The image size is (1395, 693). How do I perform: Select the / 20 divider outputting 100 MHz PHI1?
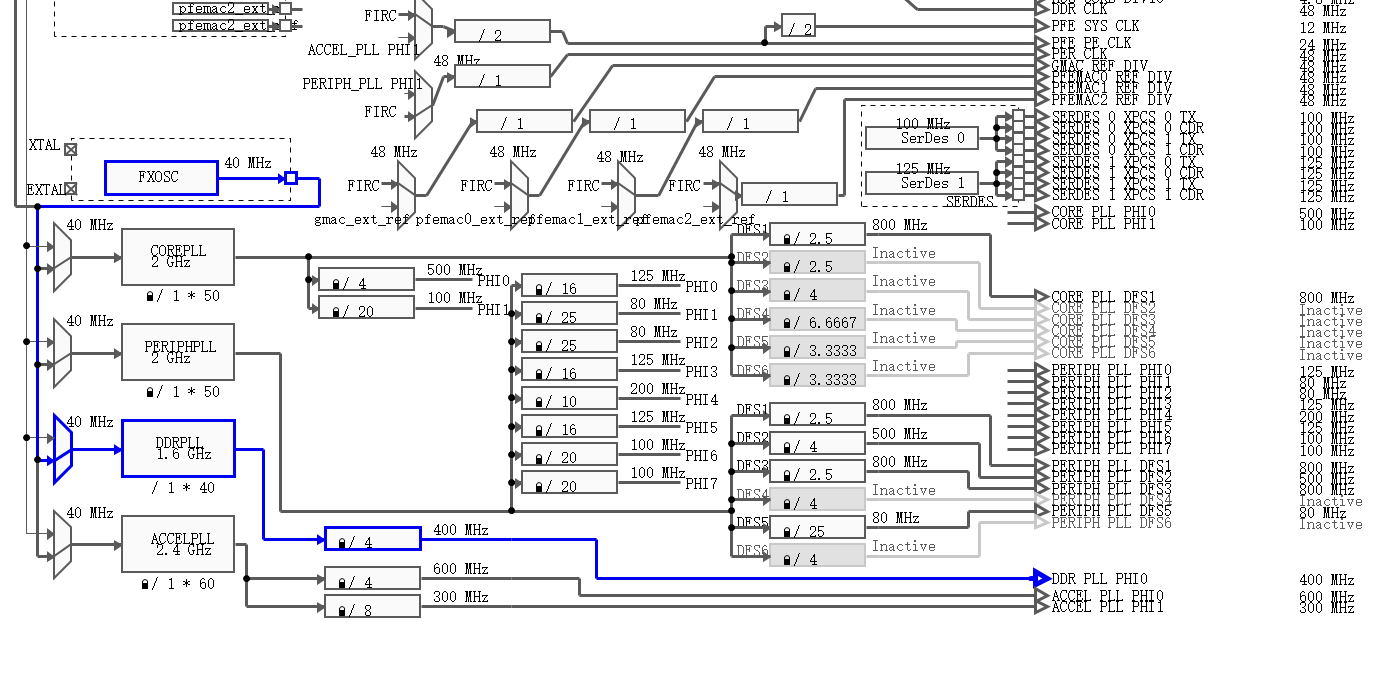(x=366, y=307)
